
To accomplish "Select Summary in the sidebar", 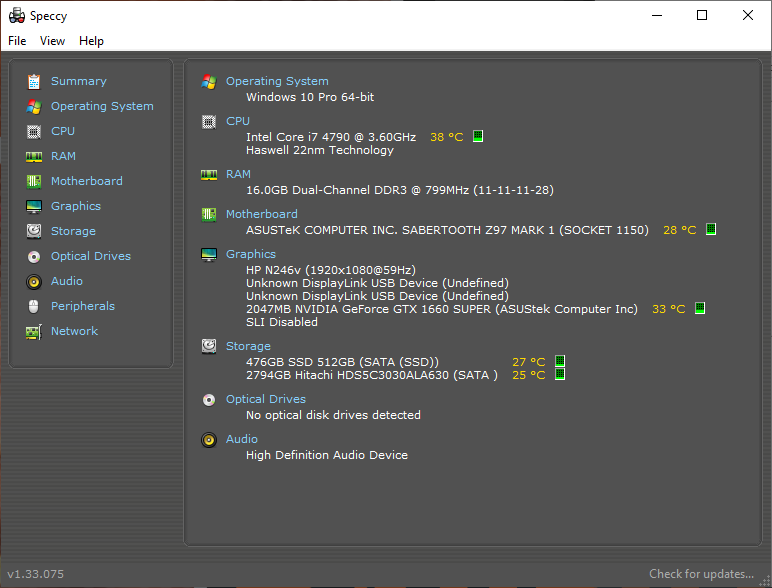I will click(x=79, y=81).
